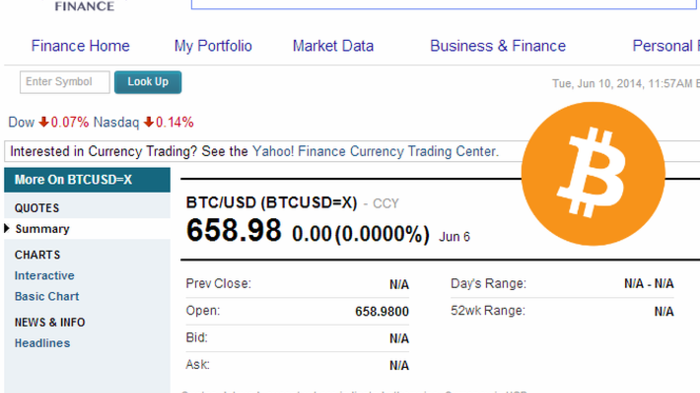Click the orange Bitcoin logo
This screenshot has width=700, height=393.
593,174
